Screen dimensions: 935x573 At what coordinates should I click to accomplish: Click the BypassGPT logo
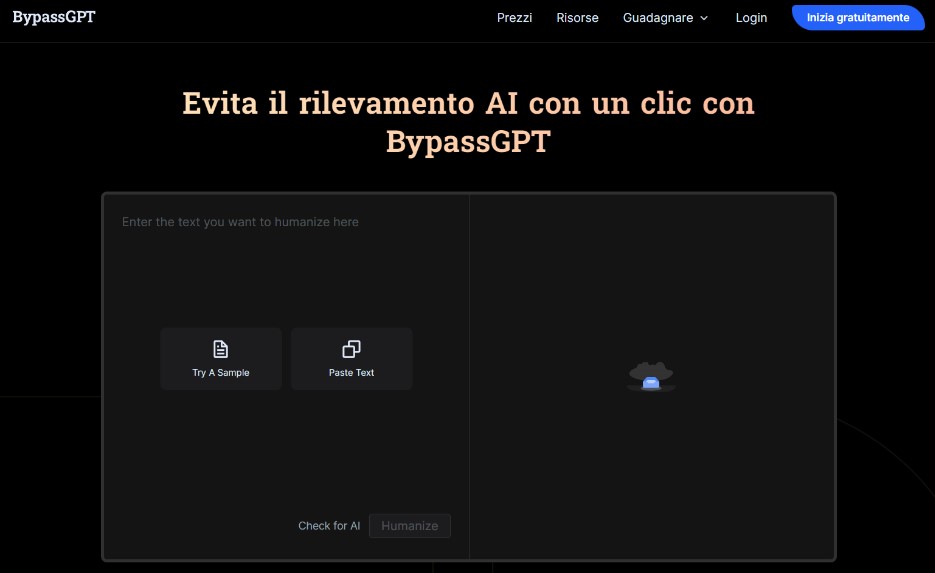click(x=54, y=17)
